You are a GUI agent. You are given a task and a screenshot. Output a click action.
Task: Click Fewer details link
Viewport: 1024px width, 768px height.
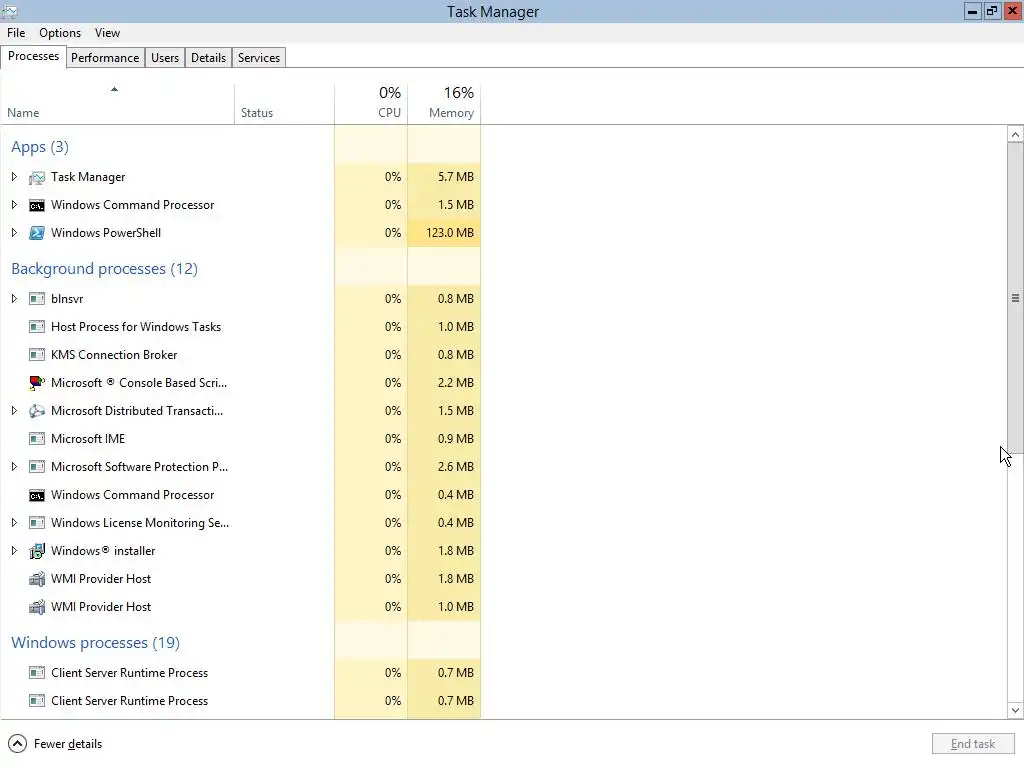pos(68,744)
